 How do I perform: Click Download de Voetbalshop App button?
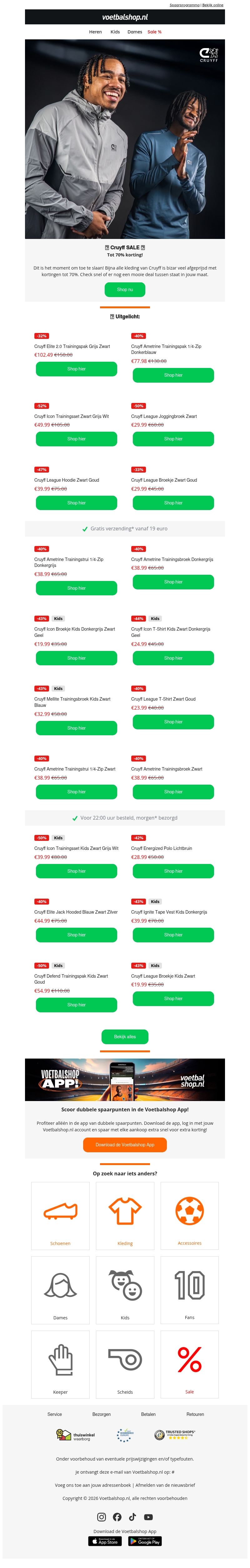coord(125,1144)
